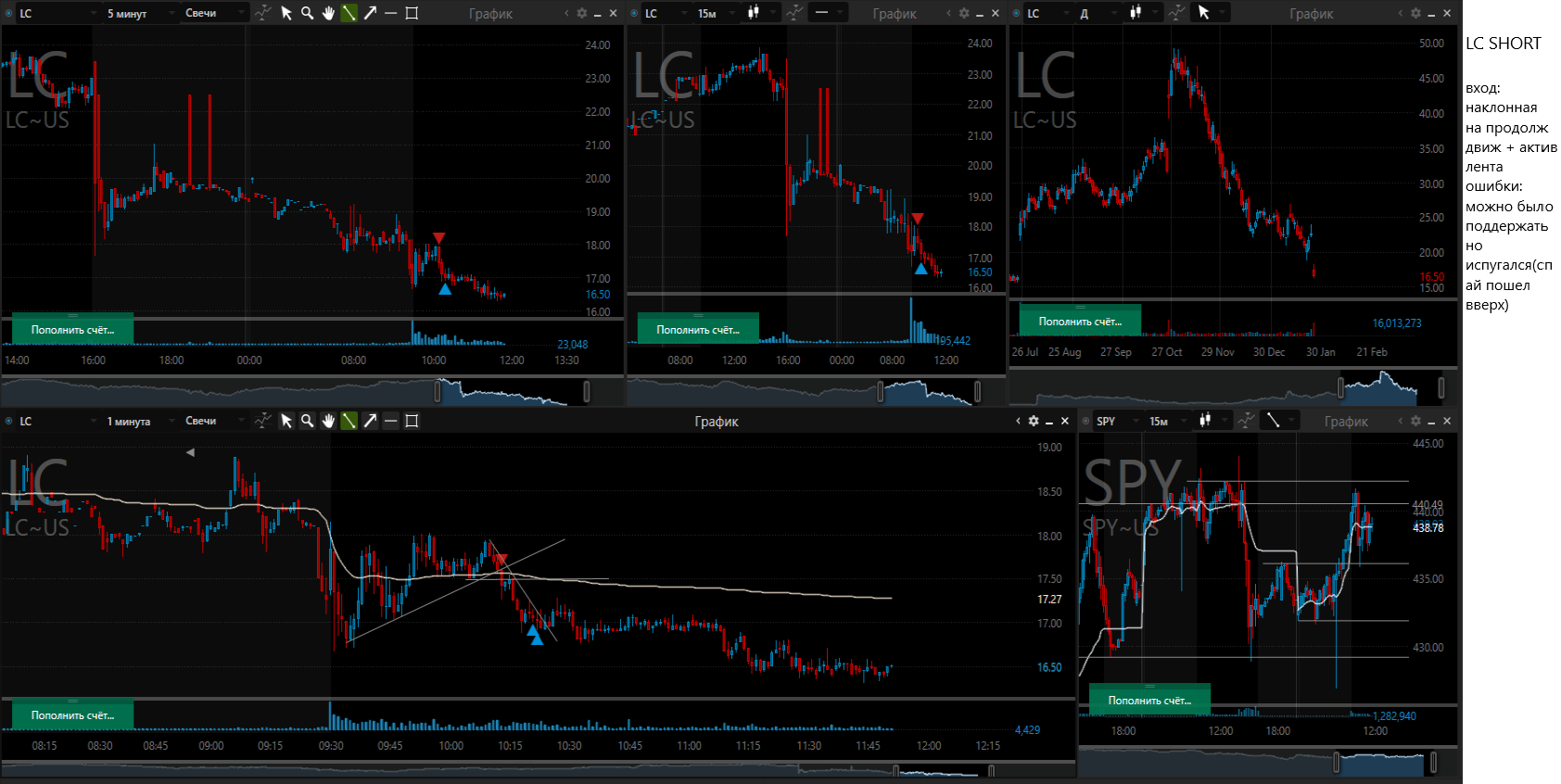Click "Пополнить счёт..." on LC 5-minute chart
This screenshot has height=784, width=1561.
[x=72, y=329]
